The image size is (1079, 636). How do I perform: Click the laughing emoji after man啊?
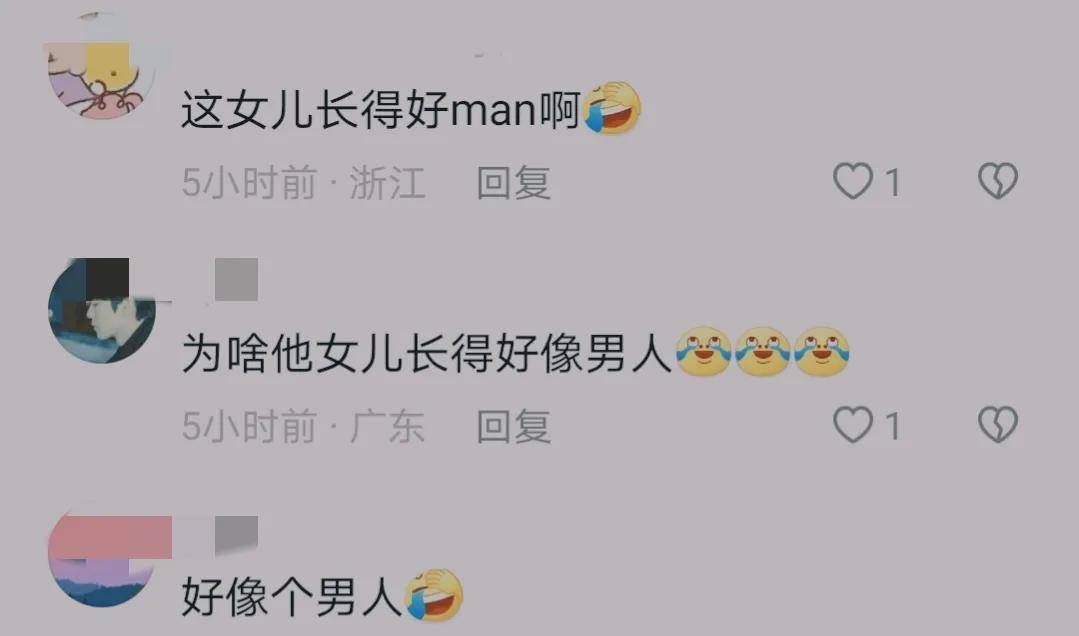click(612, 108)
